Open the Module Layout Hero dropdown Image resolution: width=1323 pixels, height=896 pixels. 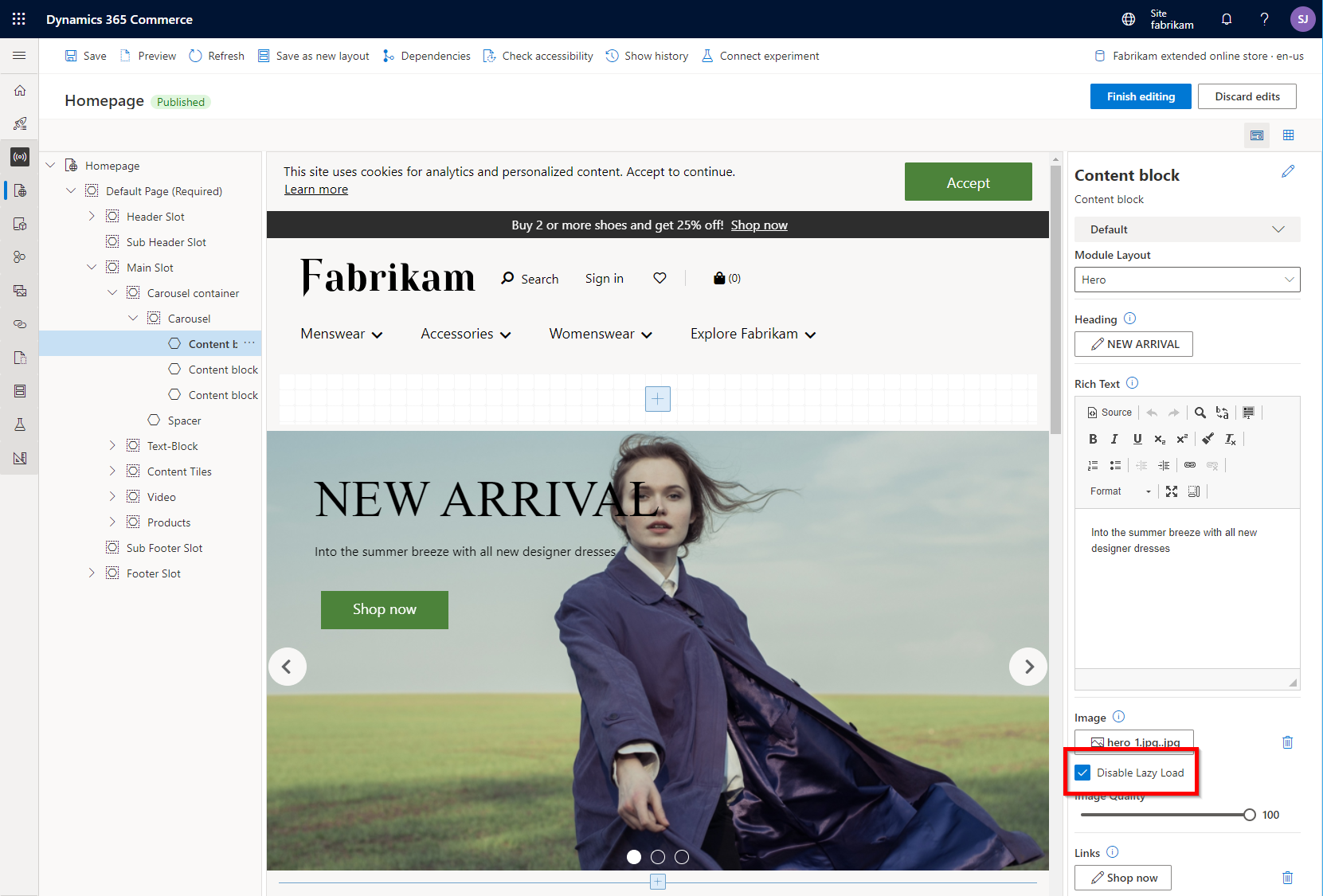pyautogui.click(x=1186, y=280)
